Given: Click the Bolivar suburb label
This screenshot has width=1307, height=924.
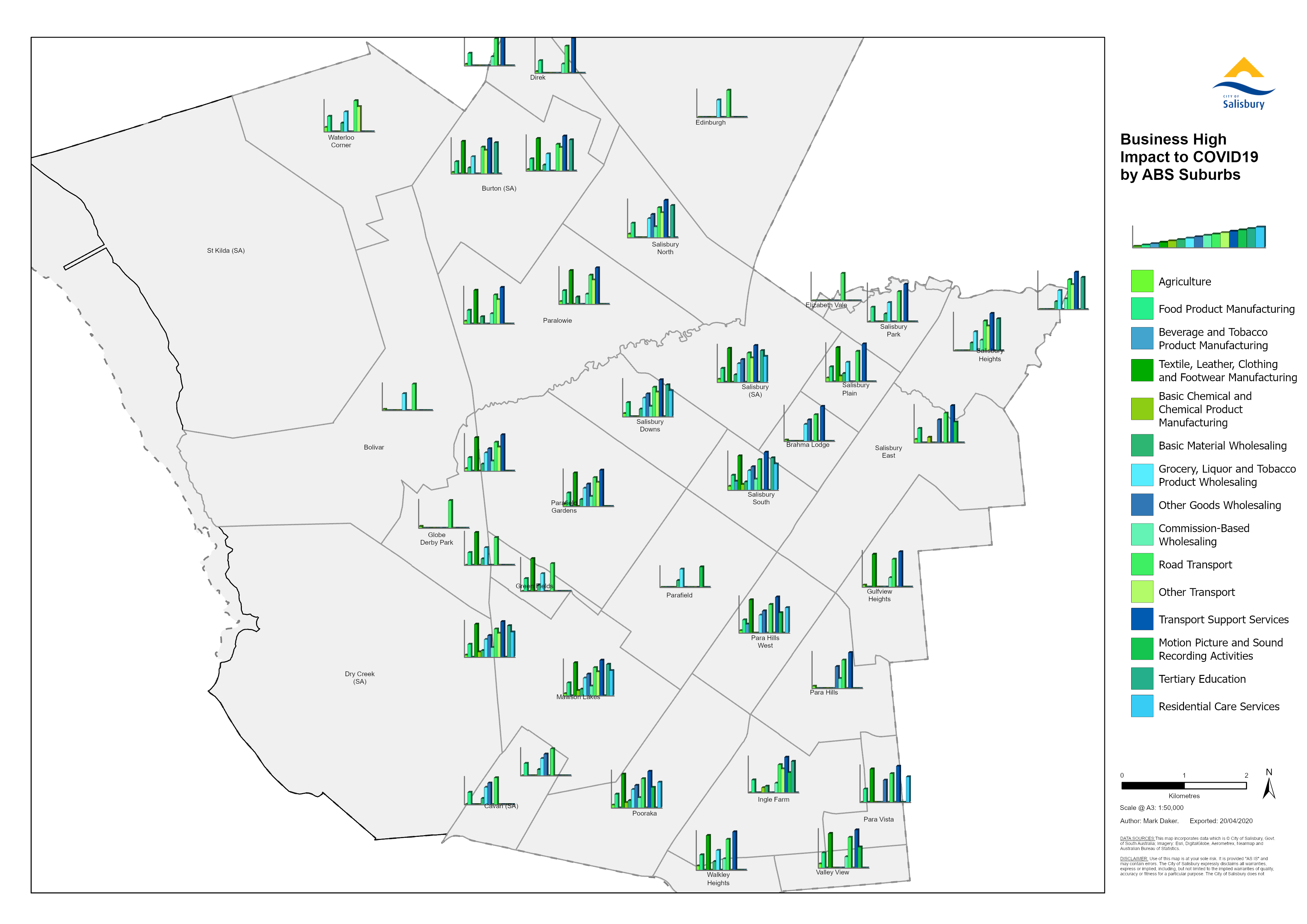Looking at the screenshot, I should (373, 448).
